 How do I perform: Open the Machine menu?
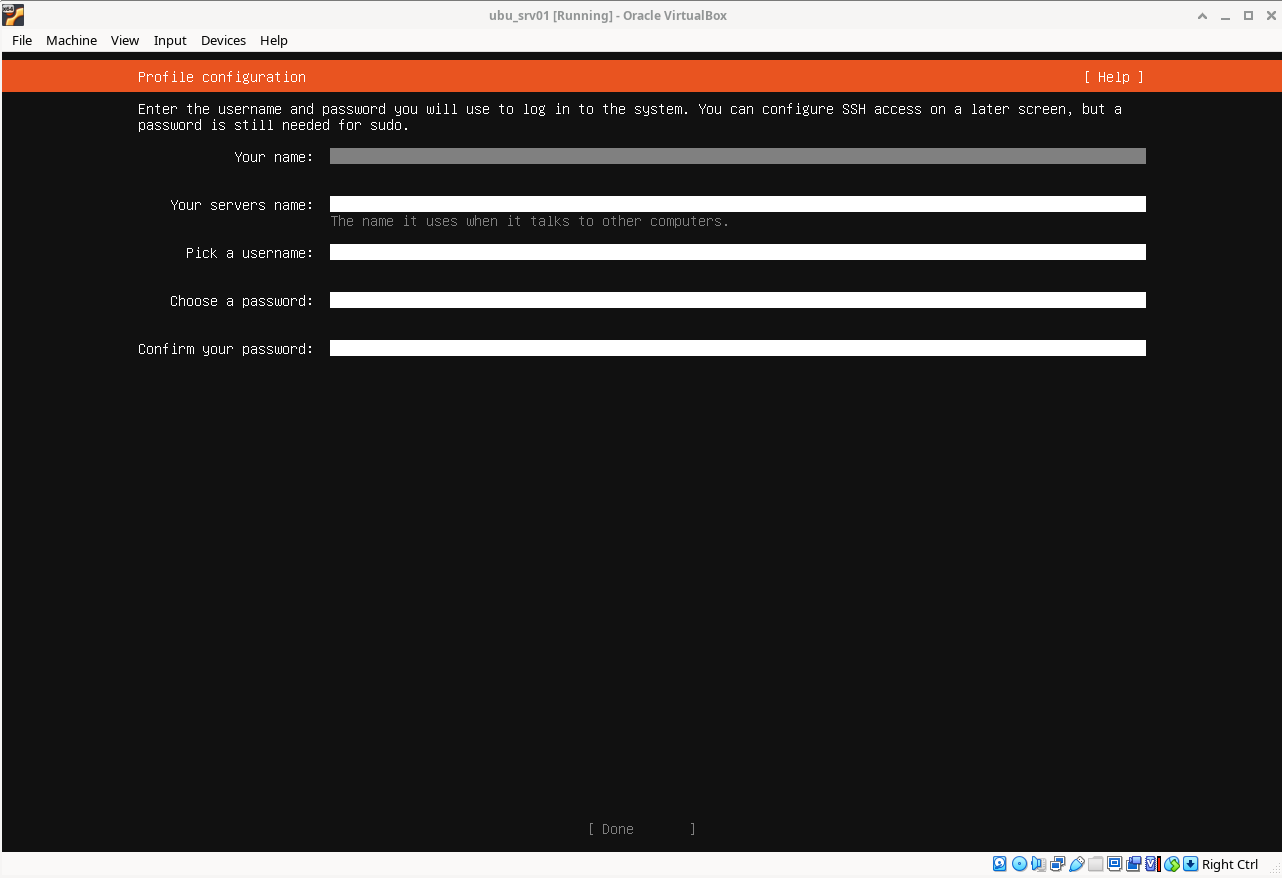[71, 40]
